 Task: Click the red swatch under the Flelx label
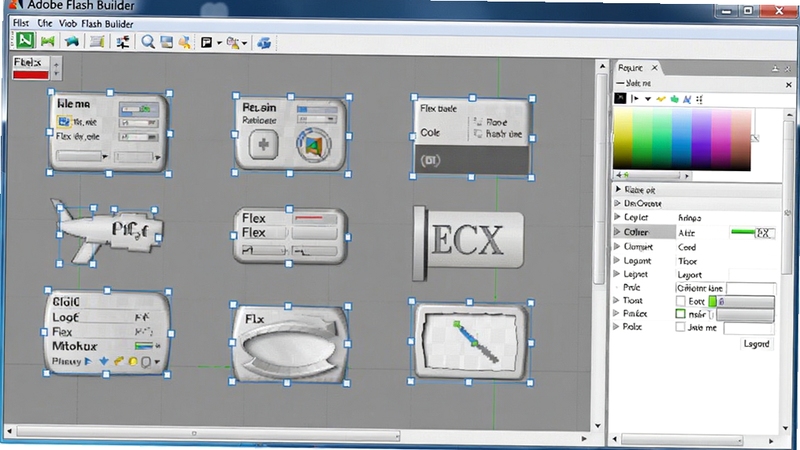31,75
